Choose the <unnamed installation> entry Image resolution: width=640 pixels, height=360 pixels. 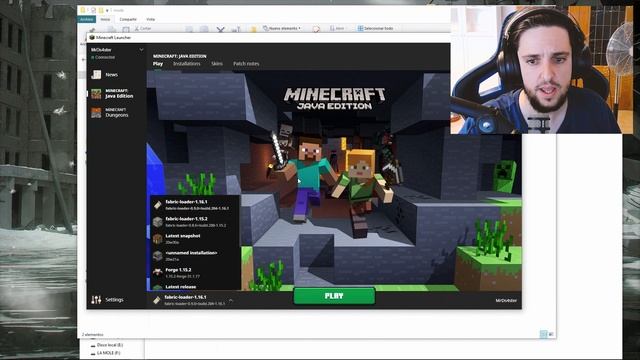[x=195, y=256]
